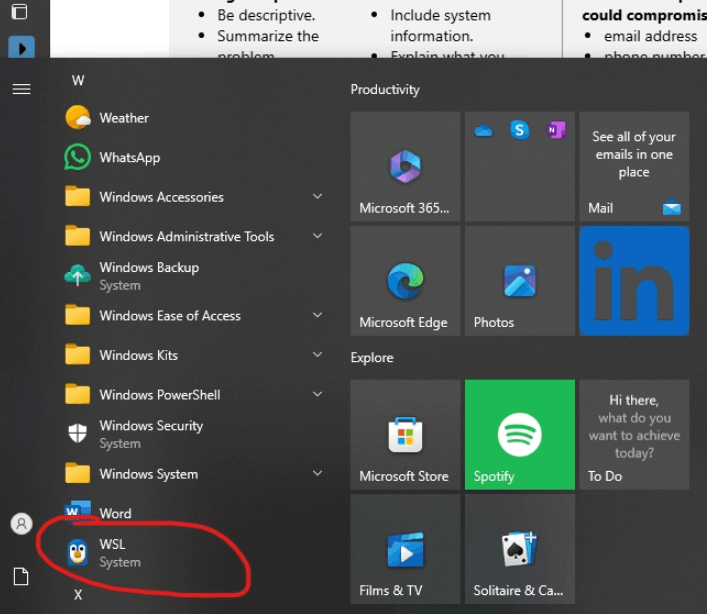Expand the Start hamburger menu
707x614 pixels.
(21, 89)
